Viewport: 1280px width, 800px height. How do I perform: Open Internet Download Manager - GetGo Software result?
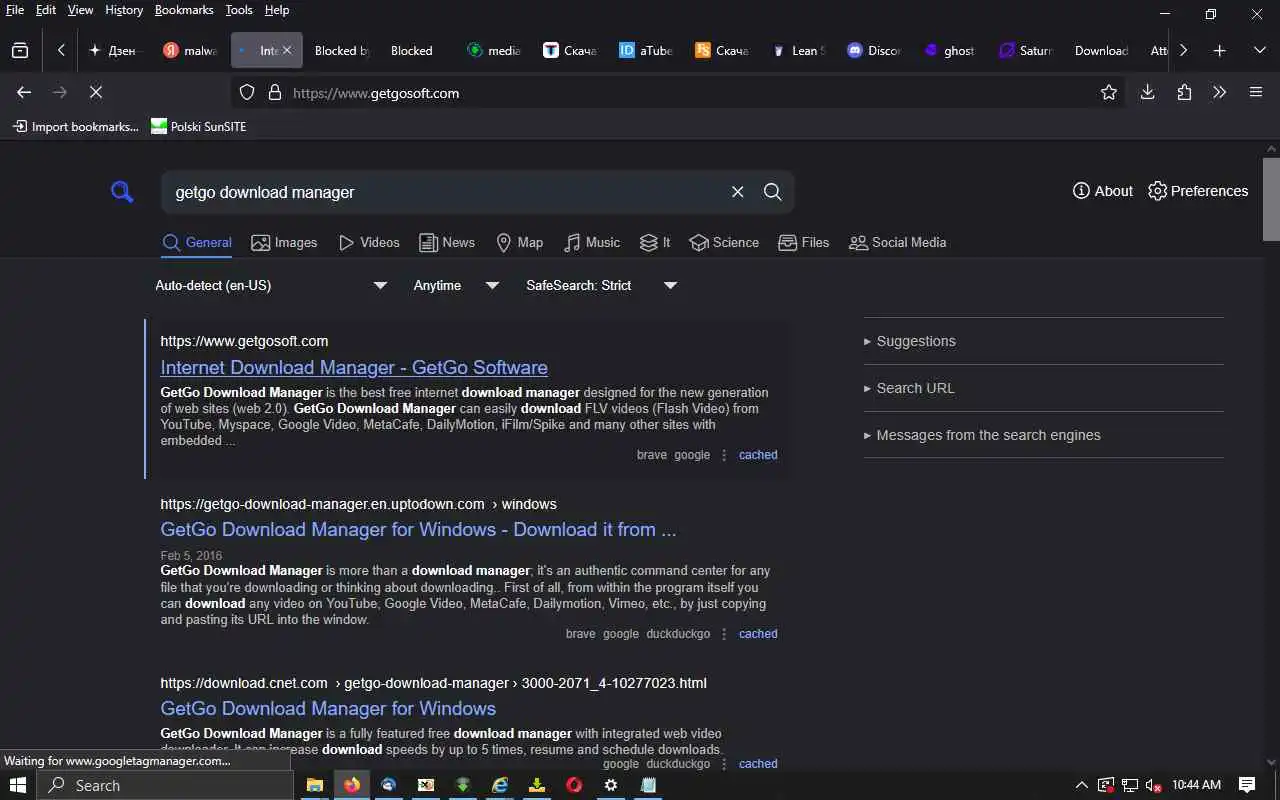[x=354, y=367]
